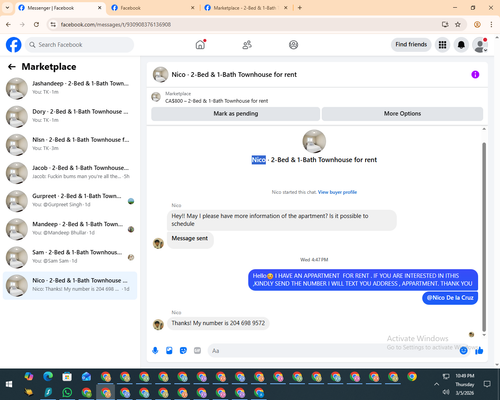
Task: Close the Marketplace listing tab
Action: point(285,8)
